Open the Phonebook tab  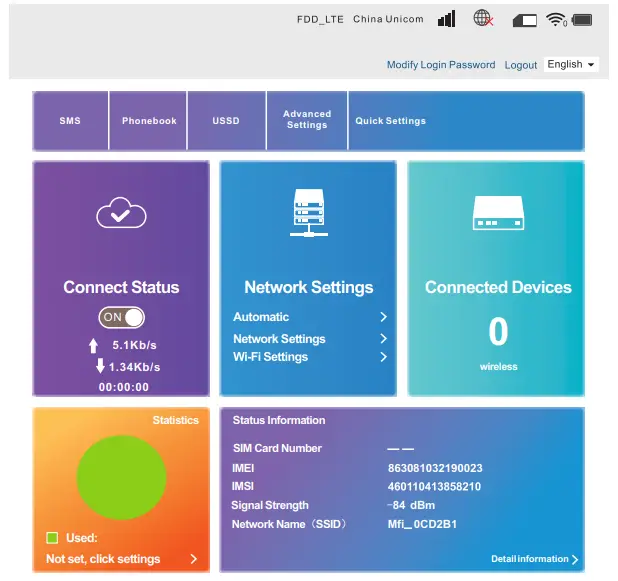[x=149, y=121]
